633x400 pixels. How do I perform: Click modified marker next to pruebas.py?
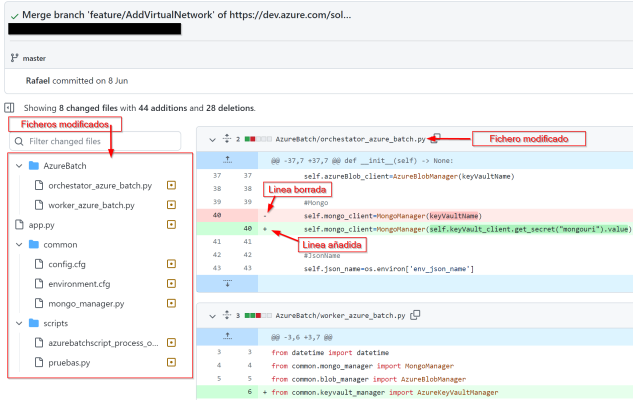[172, 362]
